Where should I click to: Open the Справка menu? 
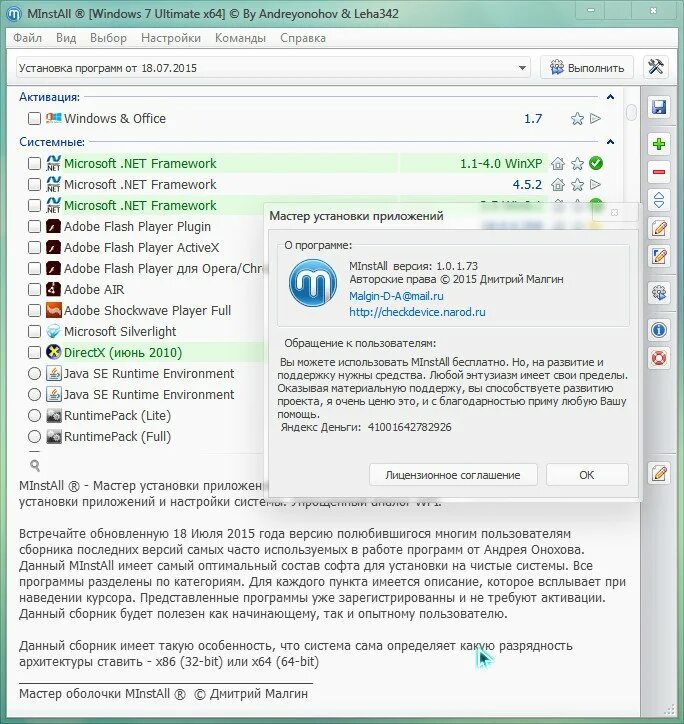point(303,38)
